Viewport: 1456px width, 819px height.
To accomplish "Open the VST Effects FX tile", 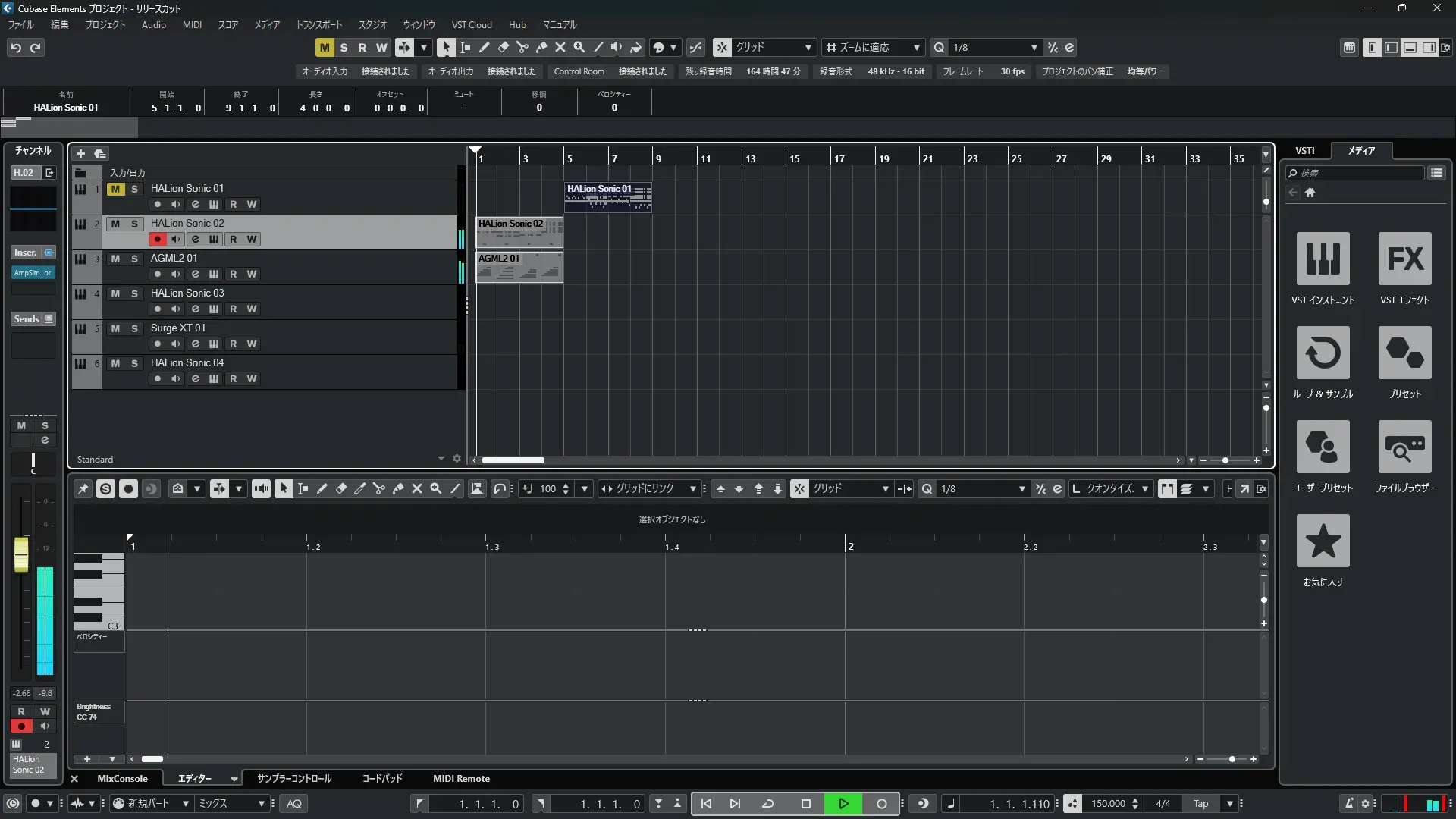I will pos(1404,259).
